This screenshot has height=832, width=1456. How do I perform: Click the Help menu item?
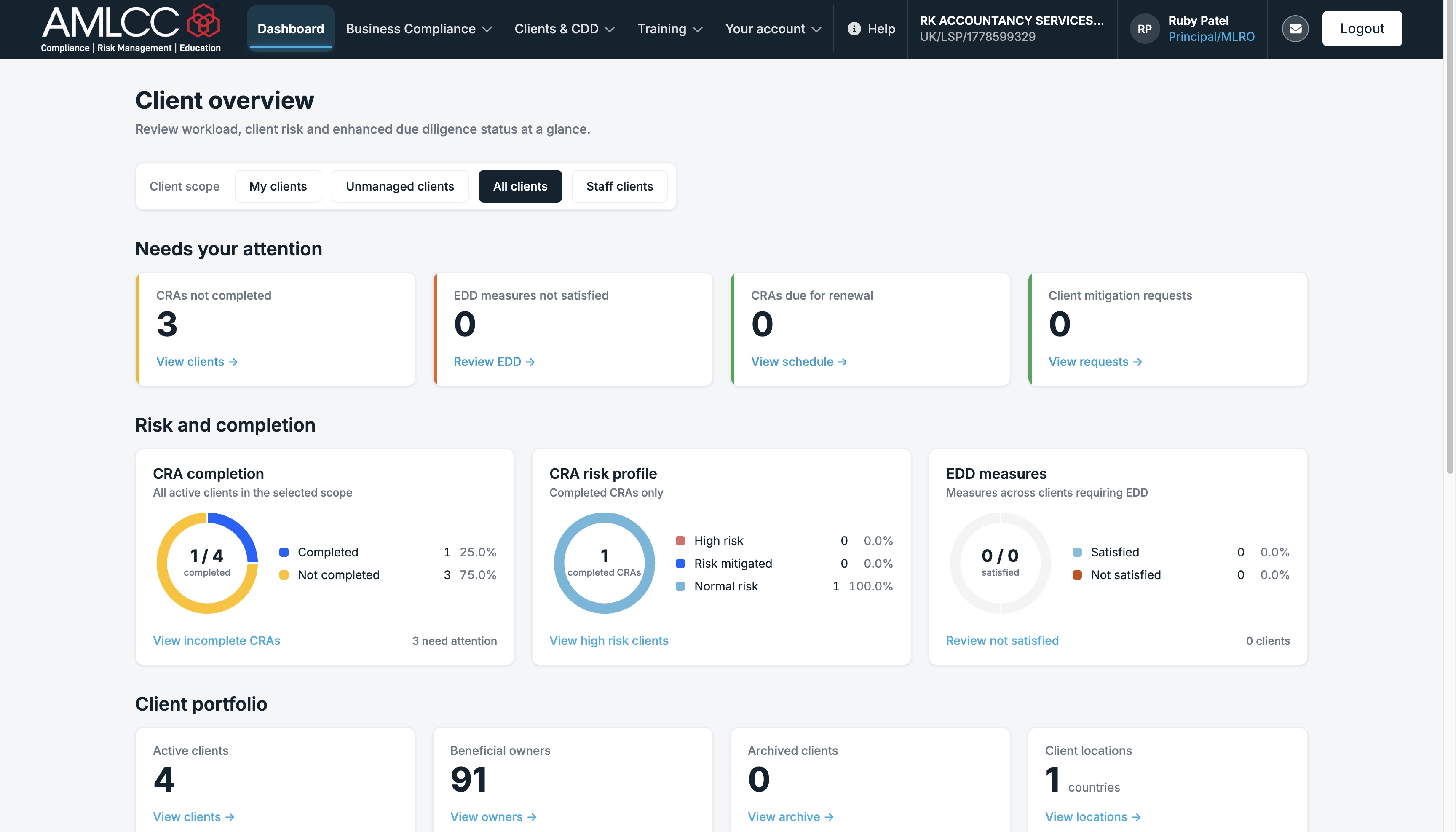coord(871,29)
